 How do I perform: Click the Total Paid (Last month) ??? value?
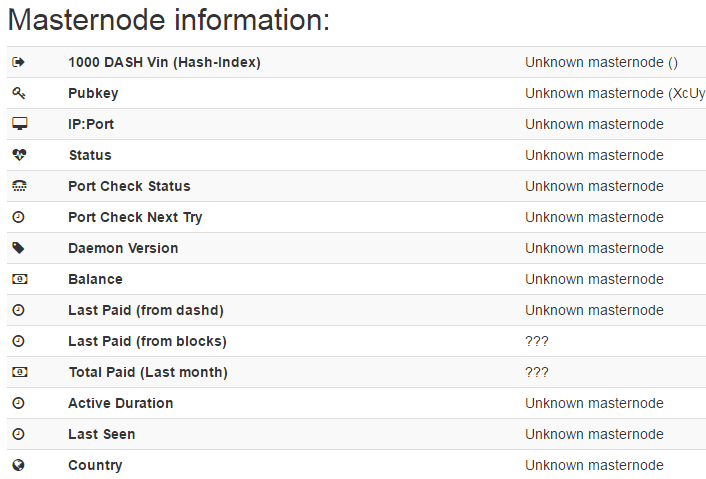537,372
